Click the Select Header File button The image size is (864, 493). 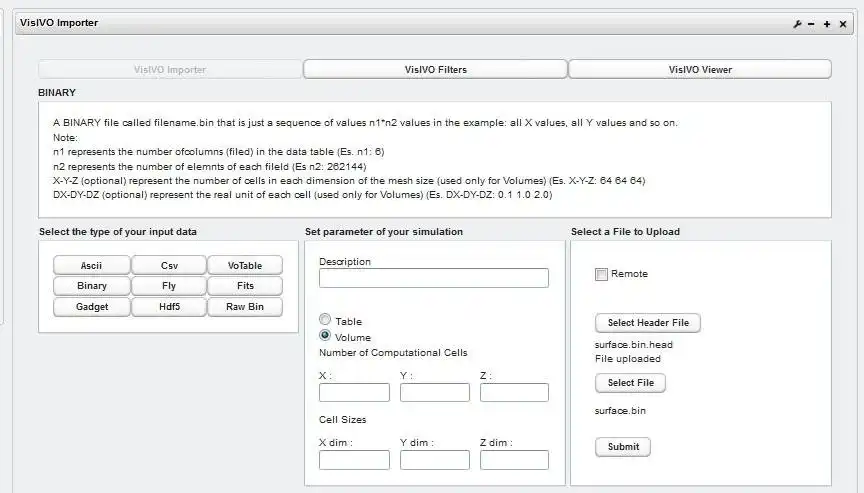648,323
